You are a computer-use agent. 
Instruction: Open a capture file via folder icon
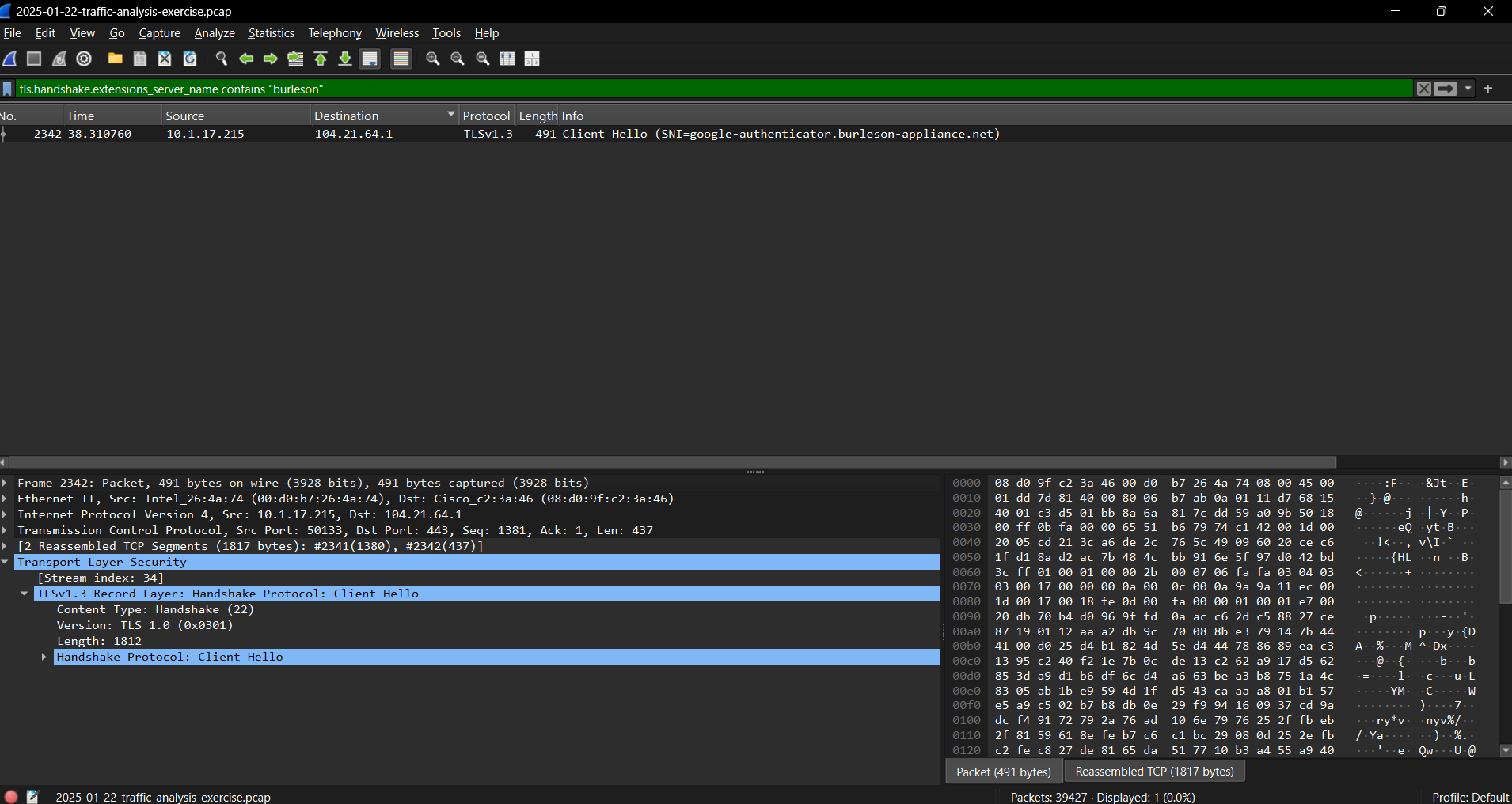click(116, 59)
